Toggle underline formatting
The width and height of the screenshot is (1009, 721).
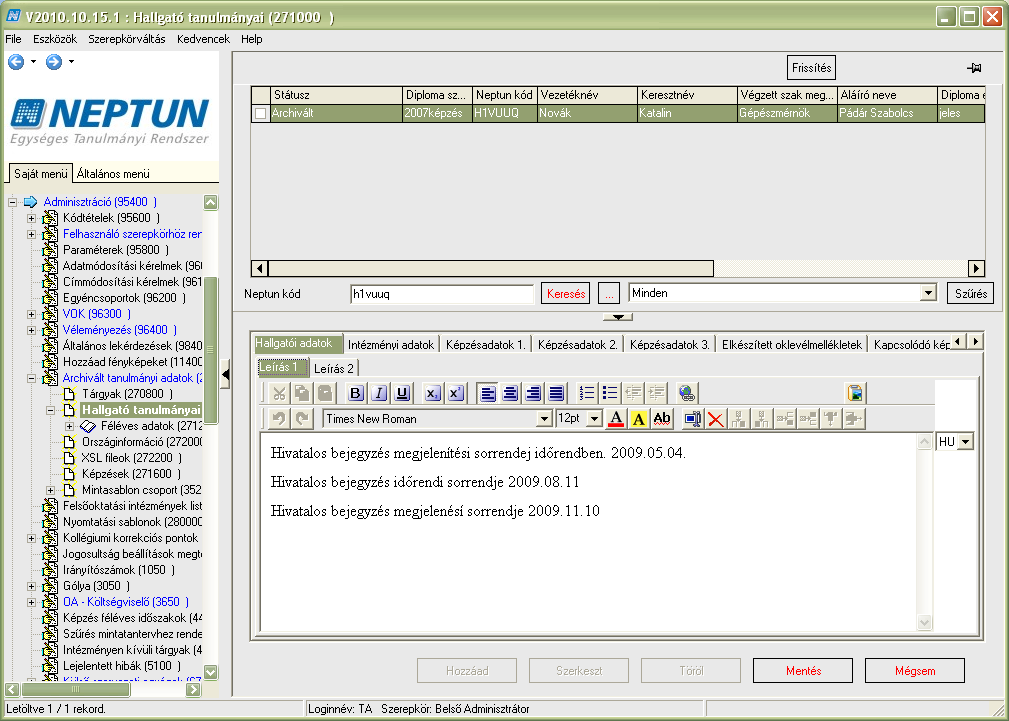[402, 393]
